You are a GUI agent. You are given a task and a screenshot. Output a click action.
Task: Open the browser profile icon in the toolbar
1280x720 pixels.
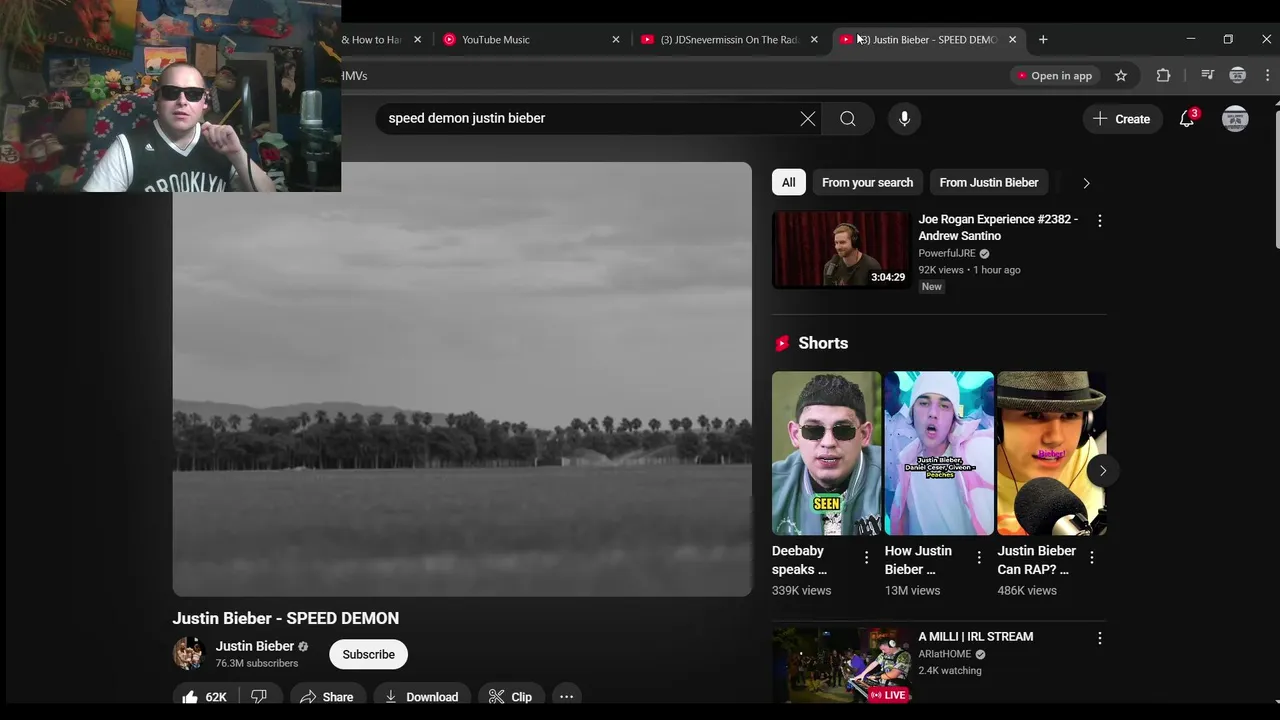click(x=1238, y=76)
